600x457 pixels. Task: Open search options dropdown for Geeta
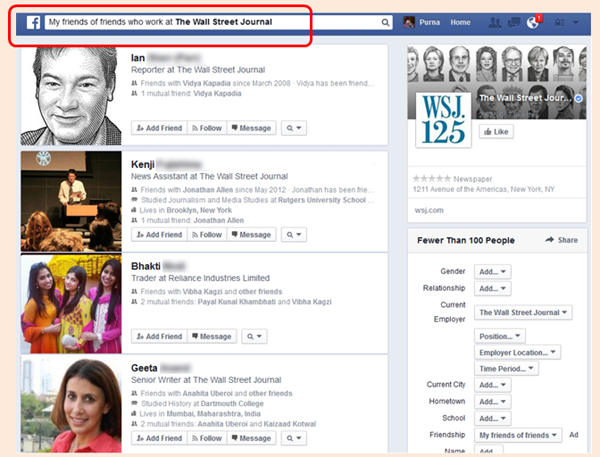(x=294, y=438)
